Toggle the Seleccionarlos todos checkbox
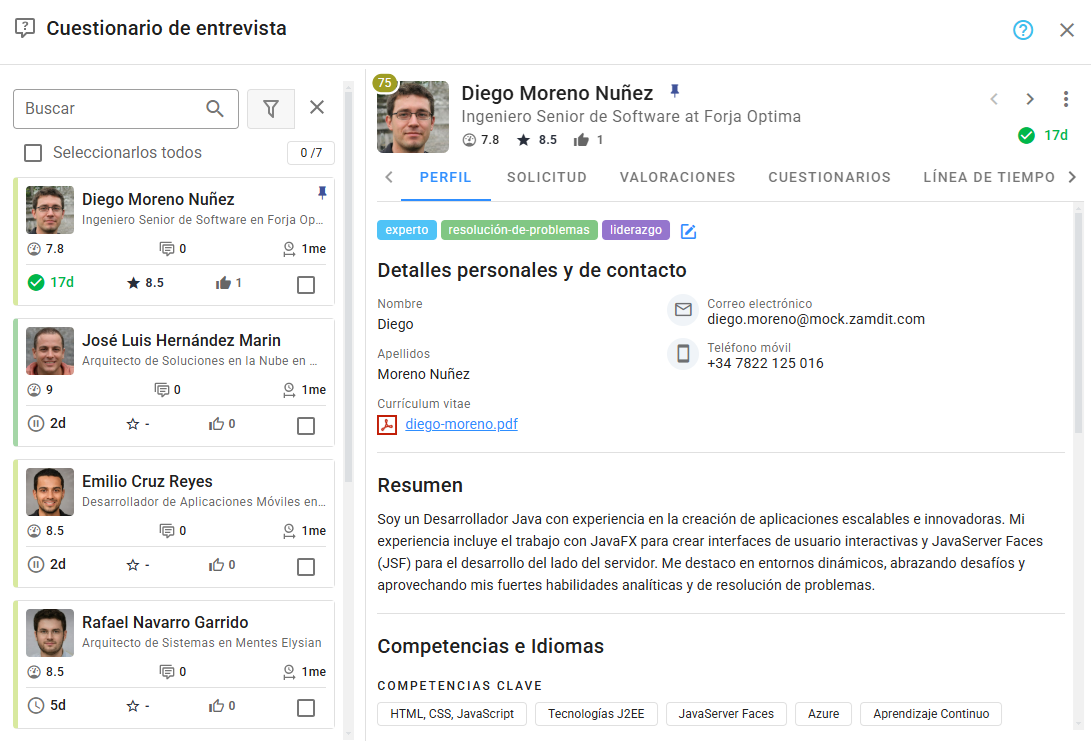Screen dimensions: 1091x741 (x=33, y=153)
